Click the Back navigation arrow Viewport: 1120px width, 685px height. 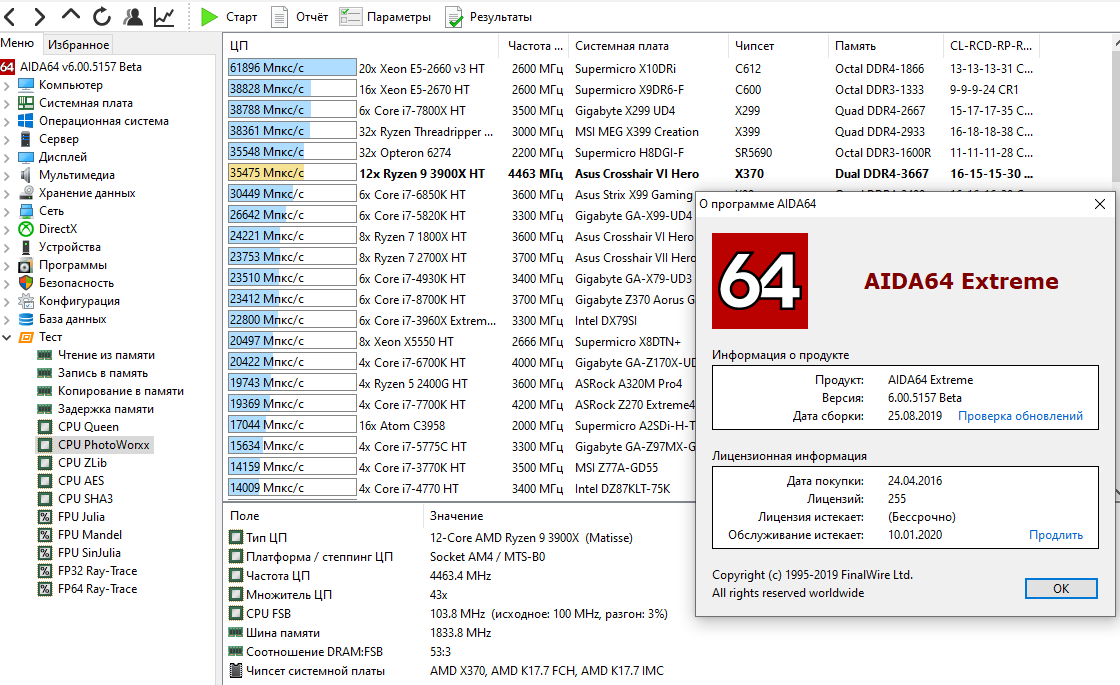tap(10, 16)
